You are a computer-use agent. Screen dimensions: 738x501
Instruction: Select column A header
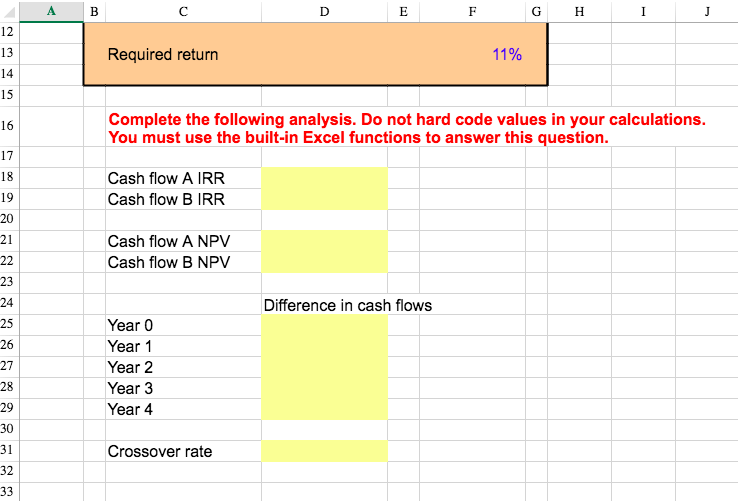click(x=51, y=11)
